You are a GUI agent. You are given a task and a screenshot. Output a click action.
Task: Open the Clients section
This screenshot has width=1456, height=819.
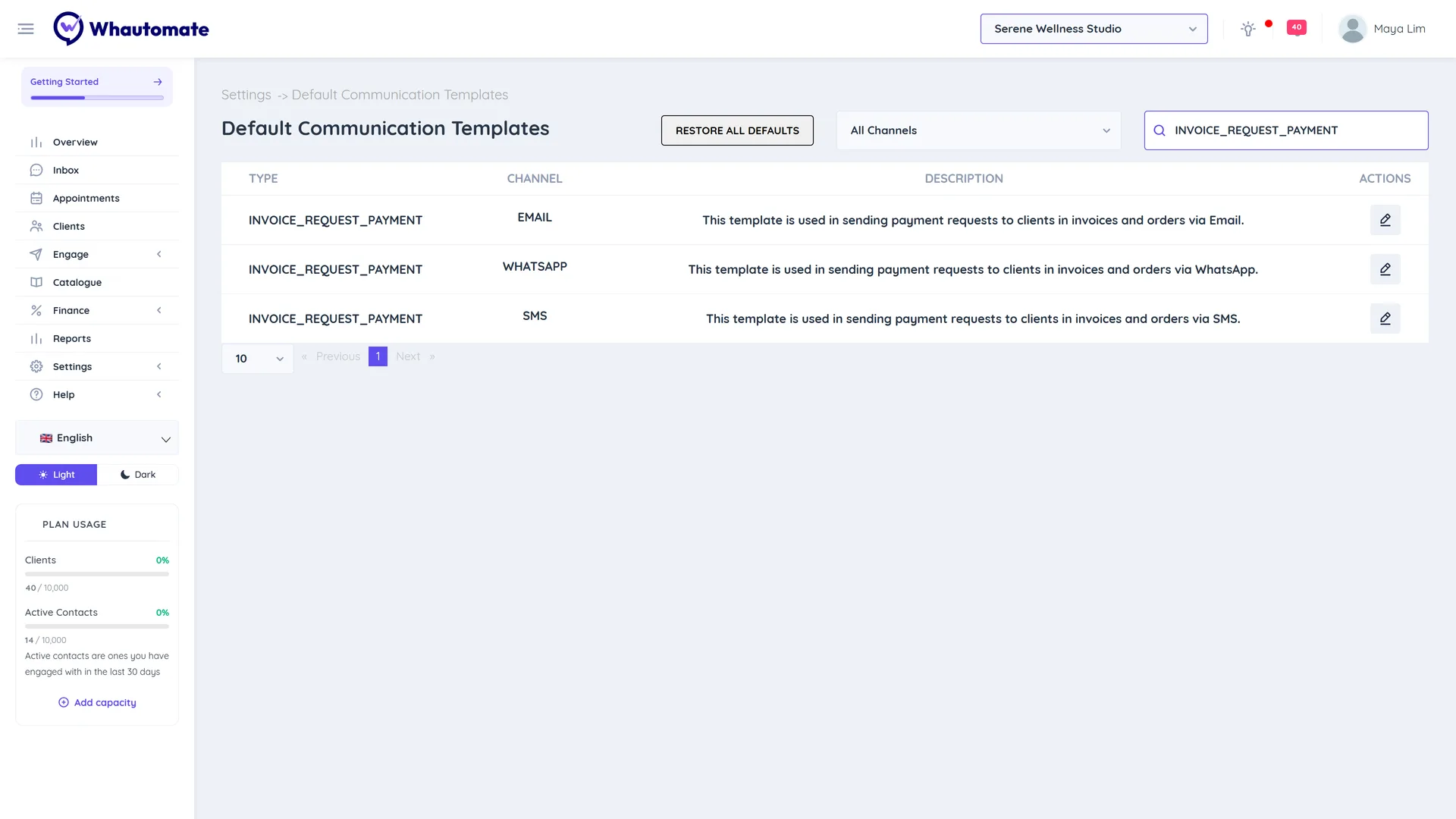pos(97,226)
